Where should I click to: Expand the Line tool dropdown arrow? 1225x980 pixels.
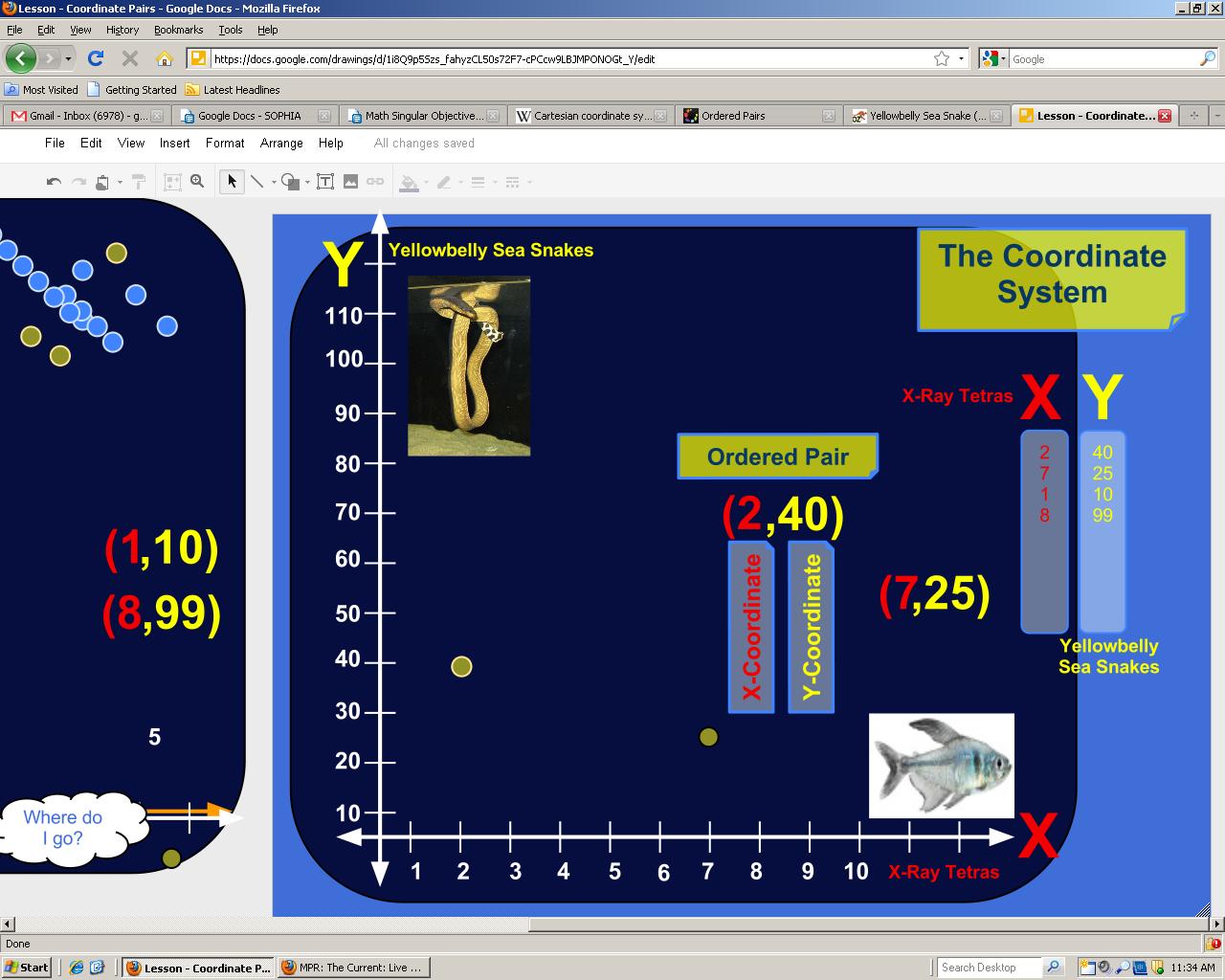pos(274,182)
